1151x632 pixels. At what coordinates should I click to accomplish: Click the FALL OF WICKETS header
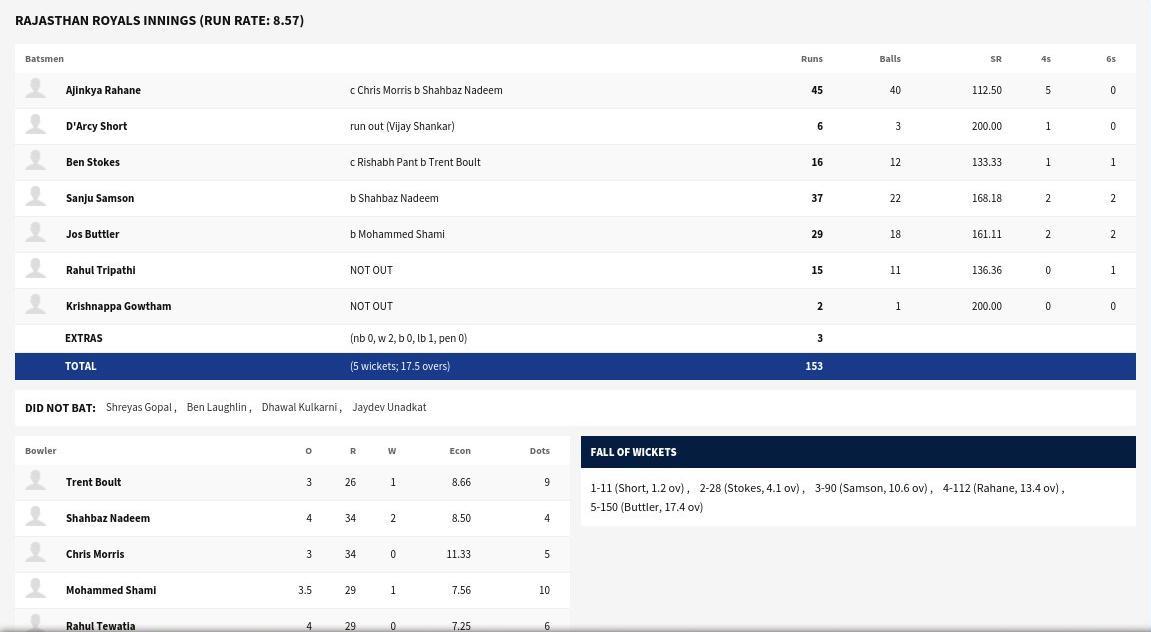(x=633, y=452)
